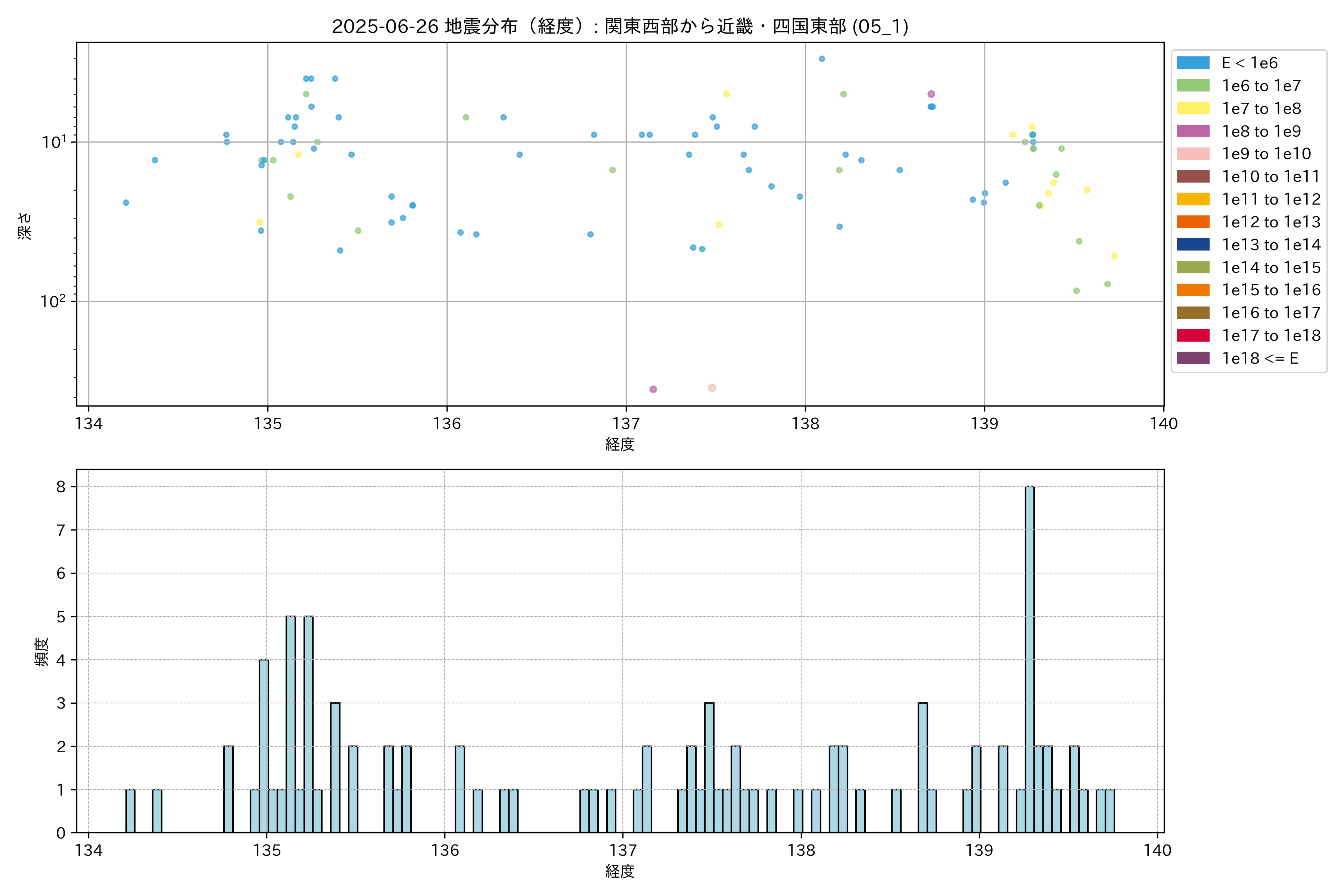Click the 10² tick label on depth axis
Viewport: 1344px width, 896px height.
tap(53, 301)
